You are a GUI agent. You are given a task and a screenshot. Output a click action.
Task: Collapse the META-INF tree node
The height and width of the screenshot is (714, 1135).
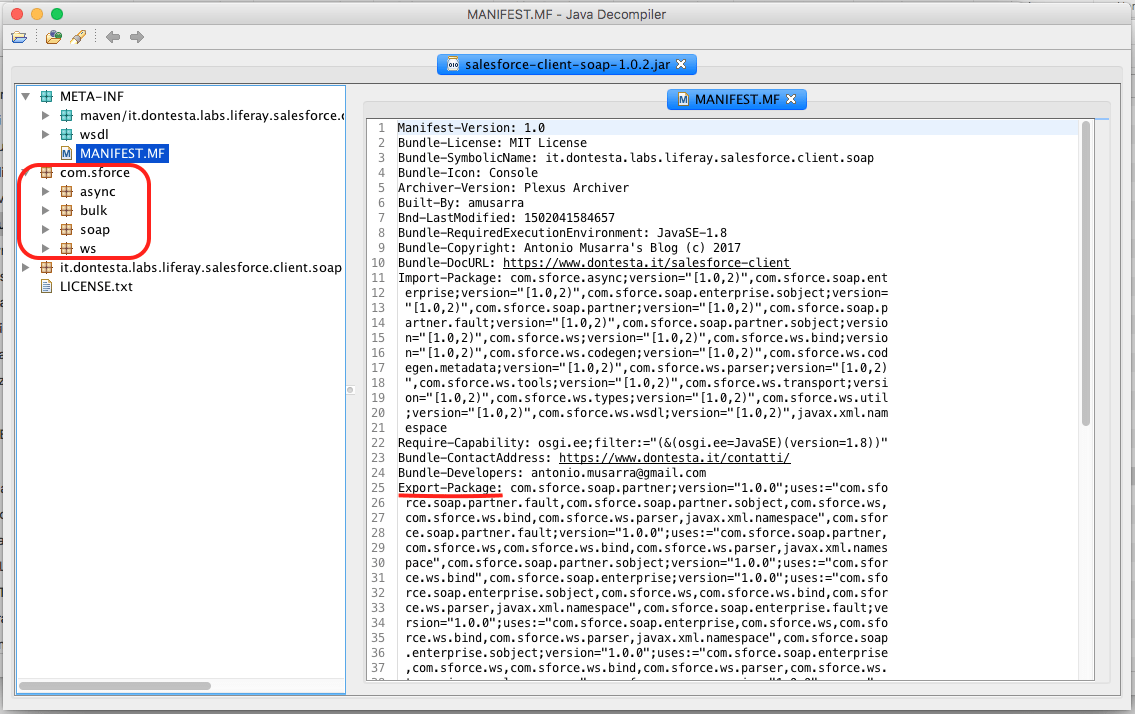tap(25, 96)
